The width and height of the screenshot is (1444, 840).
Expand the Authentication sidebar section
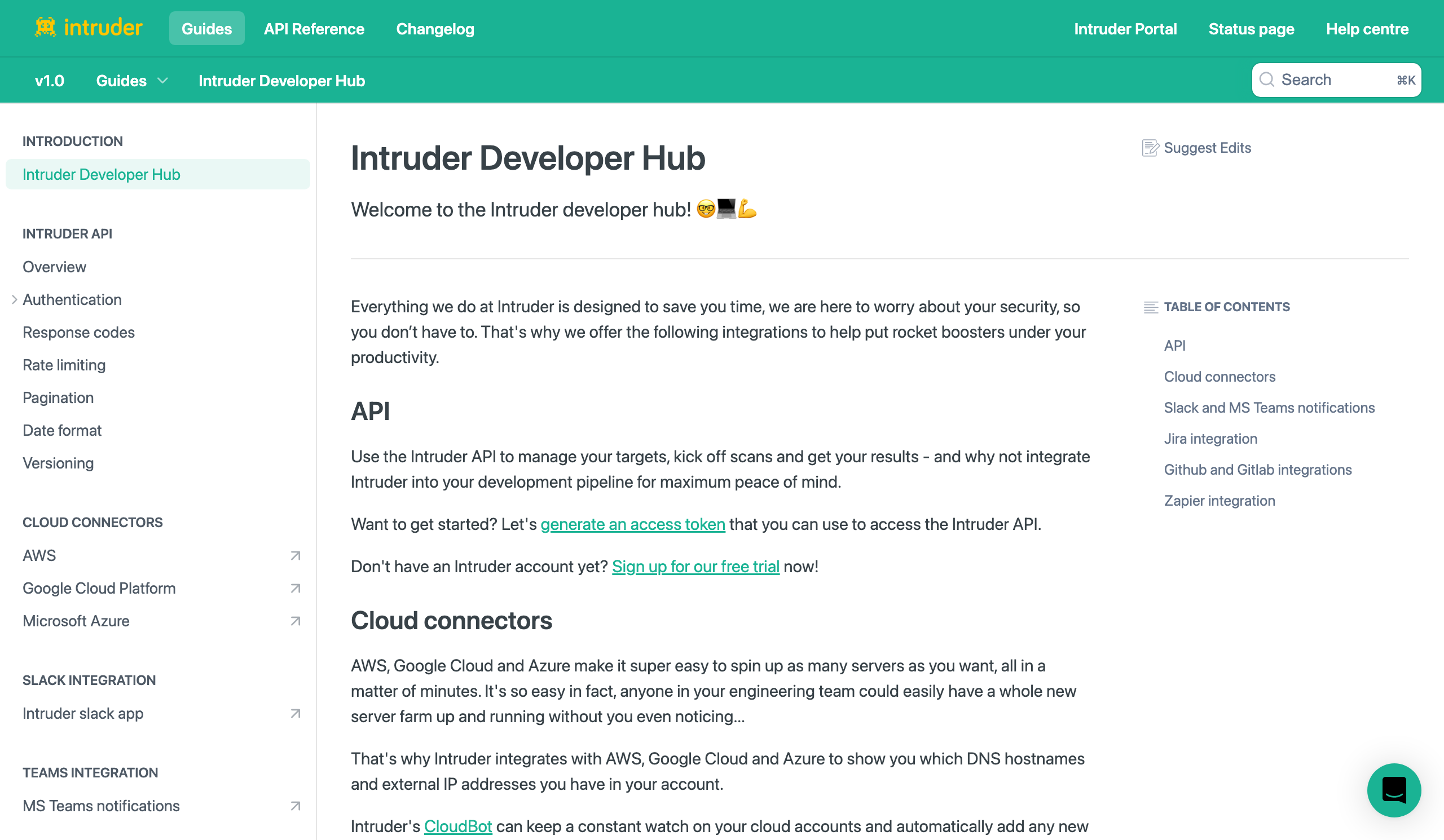pyautogui.click(x=14, y=299)
